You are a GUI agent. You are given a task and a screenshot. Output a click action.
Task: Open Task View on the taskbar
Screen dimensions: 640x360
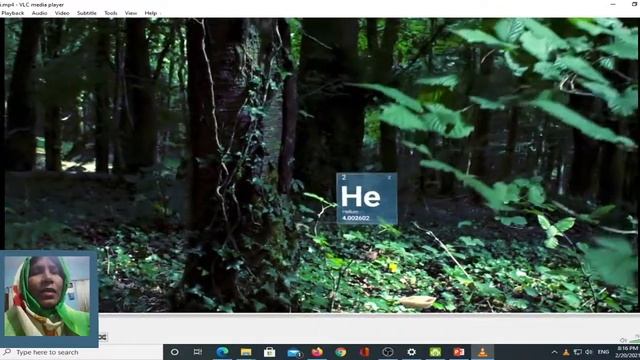(198, 352)
